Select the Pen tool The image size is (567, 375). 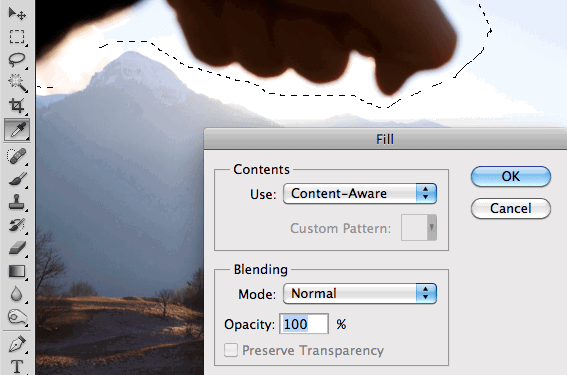[x=17, y=344]
